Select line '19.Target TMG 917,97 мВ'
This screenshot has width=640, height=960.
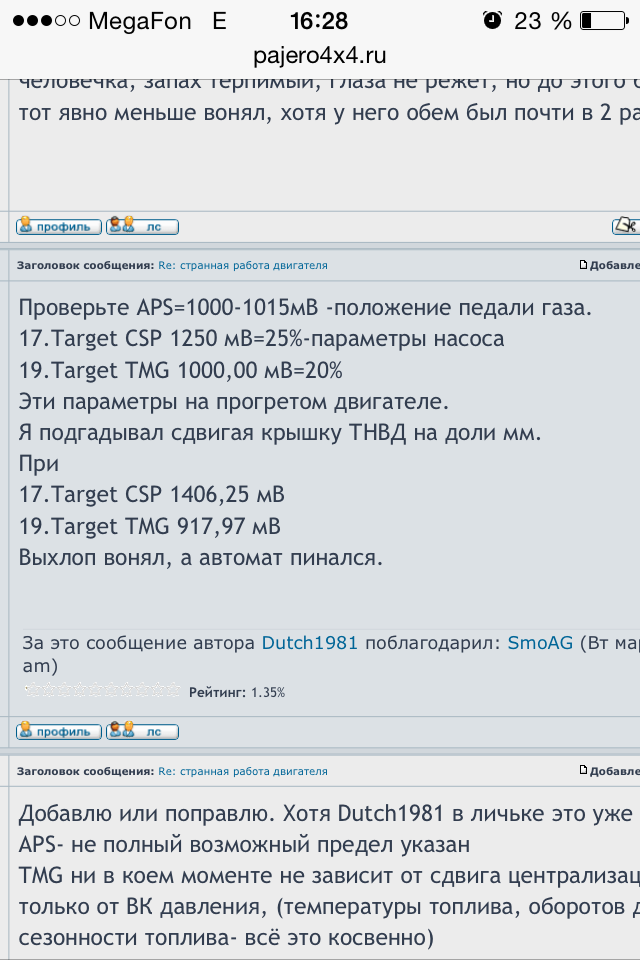pyautogui.click(x=149, y=527)
